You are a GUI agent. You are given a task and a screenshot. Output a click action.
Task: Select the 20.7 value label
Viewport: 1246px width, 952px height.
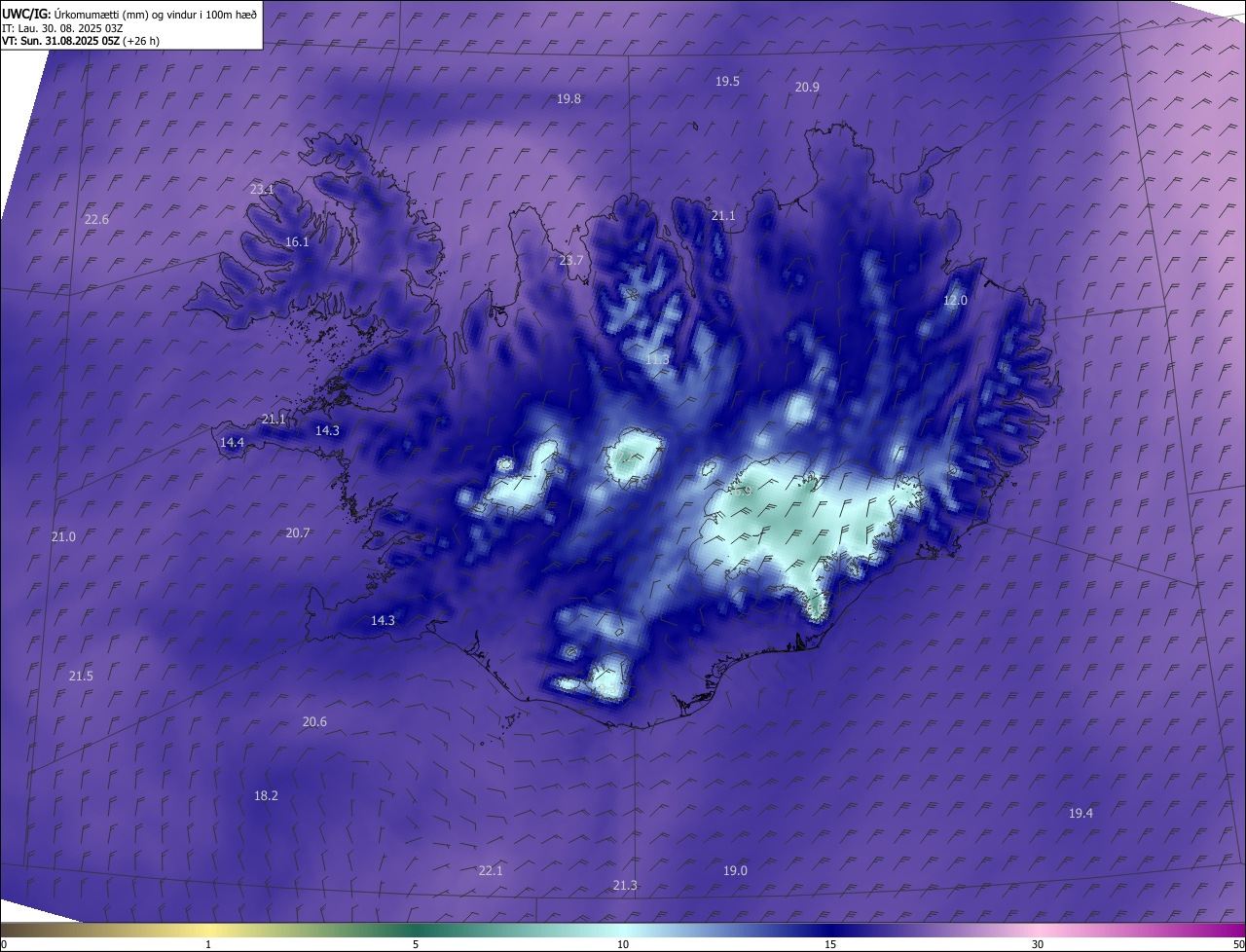pos(298,533)
